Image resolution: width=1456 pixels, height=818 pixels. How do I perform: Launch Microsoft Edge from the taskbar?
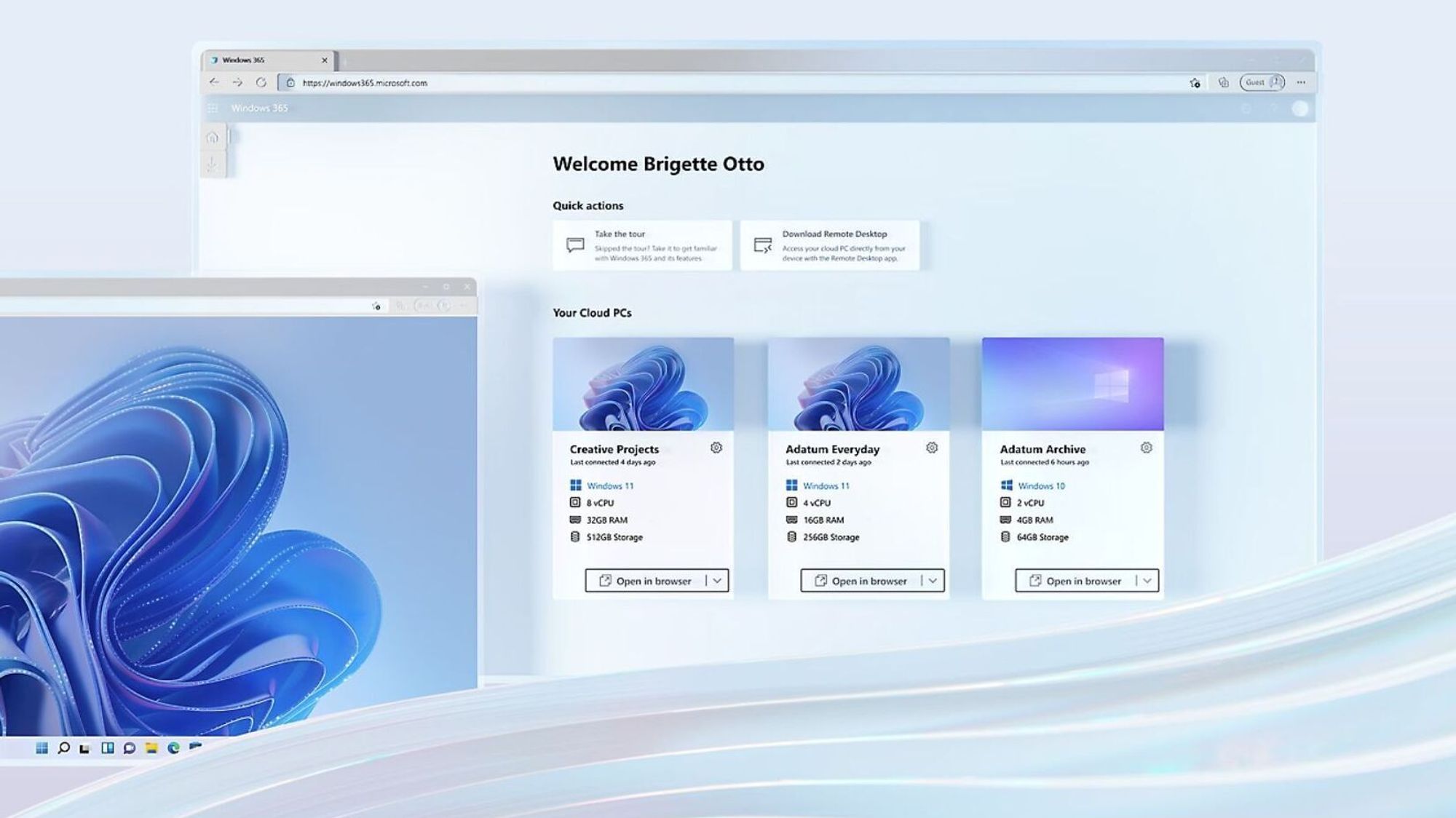tap(174, 747)
